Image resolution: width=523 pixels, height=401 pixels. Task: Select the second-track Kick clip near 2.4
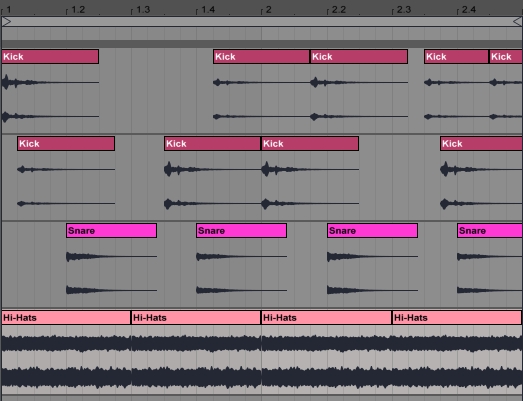click(x=481, y=143)
